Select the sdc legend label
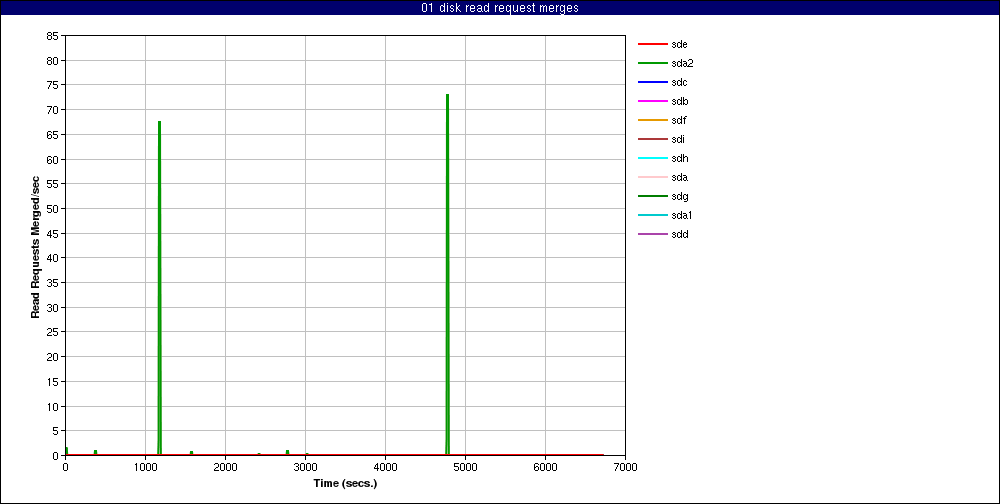1000x504 pixels. (679, 83)
